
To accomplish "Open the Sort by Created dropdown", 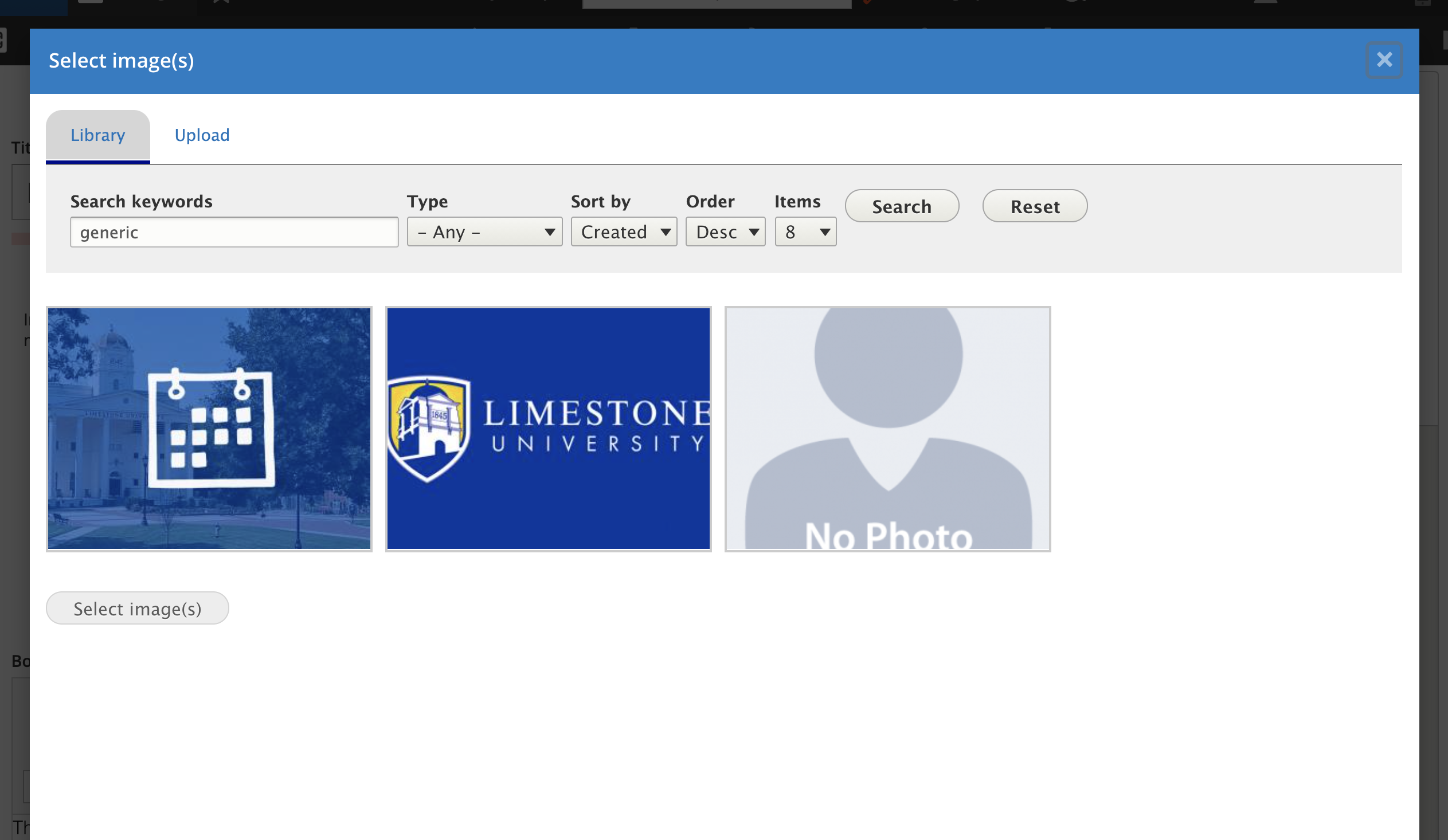I will 624,232.
